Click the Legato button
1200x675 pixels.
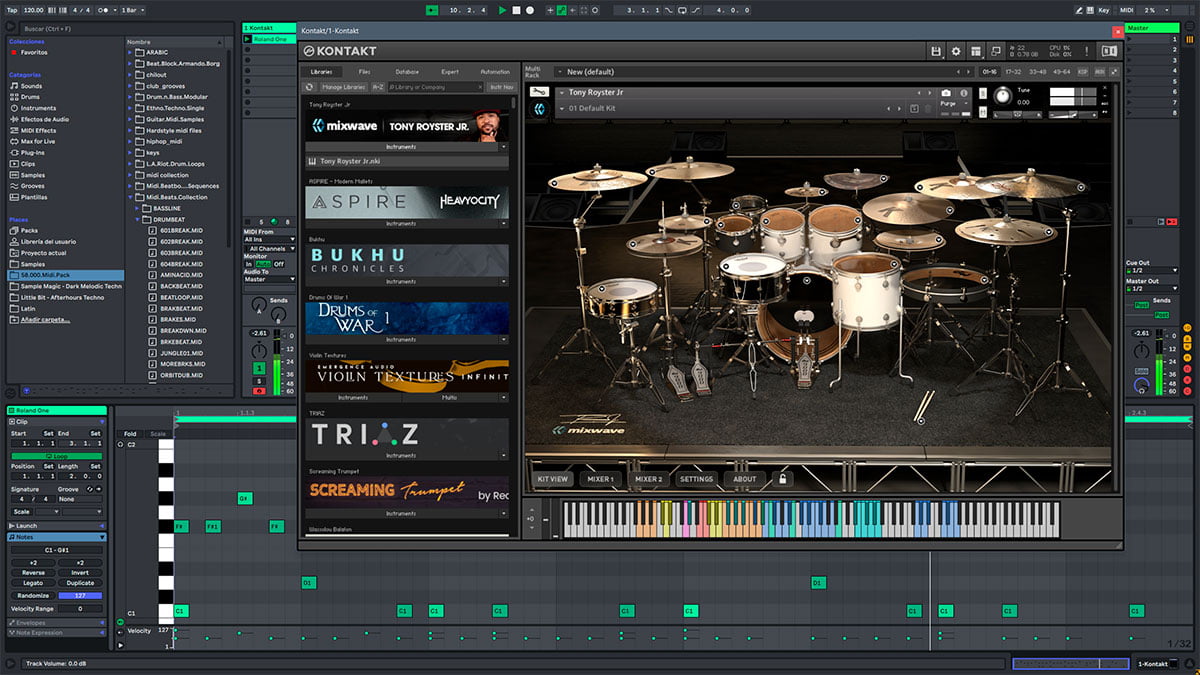tap(33, 583)
